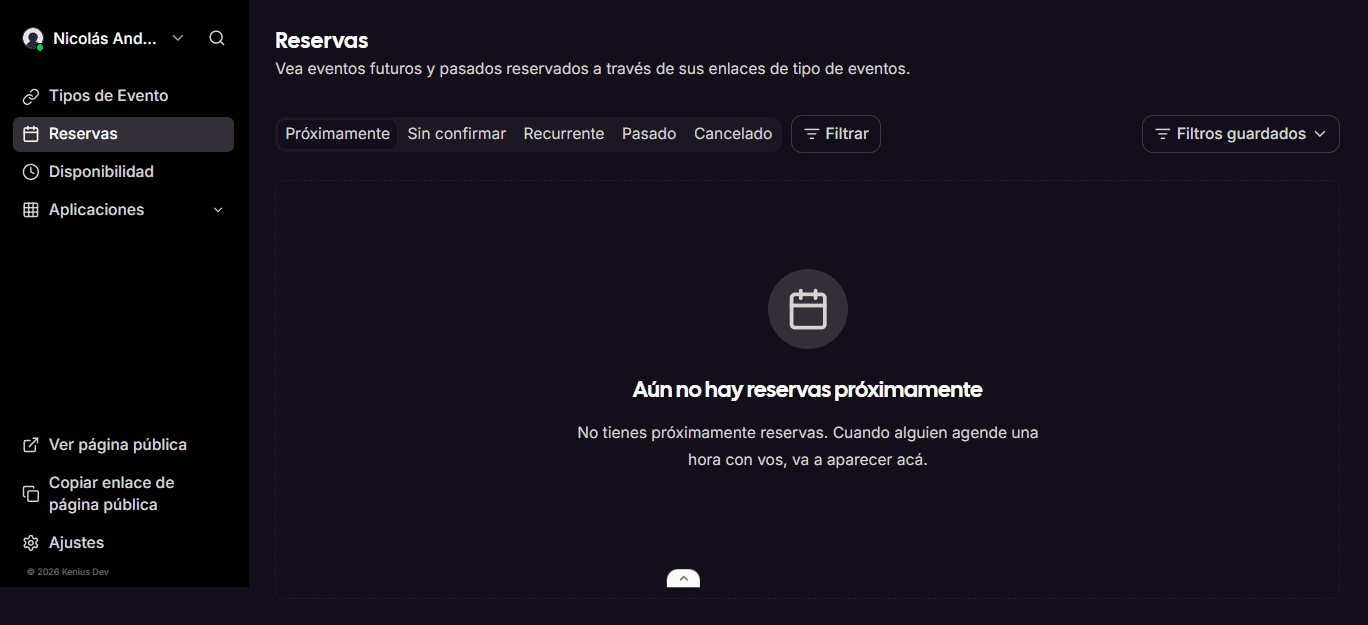Click the gear icon of Ajustes
The width and height of the screenshot is (1368, 625).
(x=31, y=543)
